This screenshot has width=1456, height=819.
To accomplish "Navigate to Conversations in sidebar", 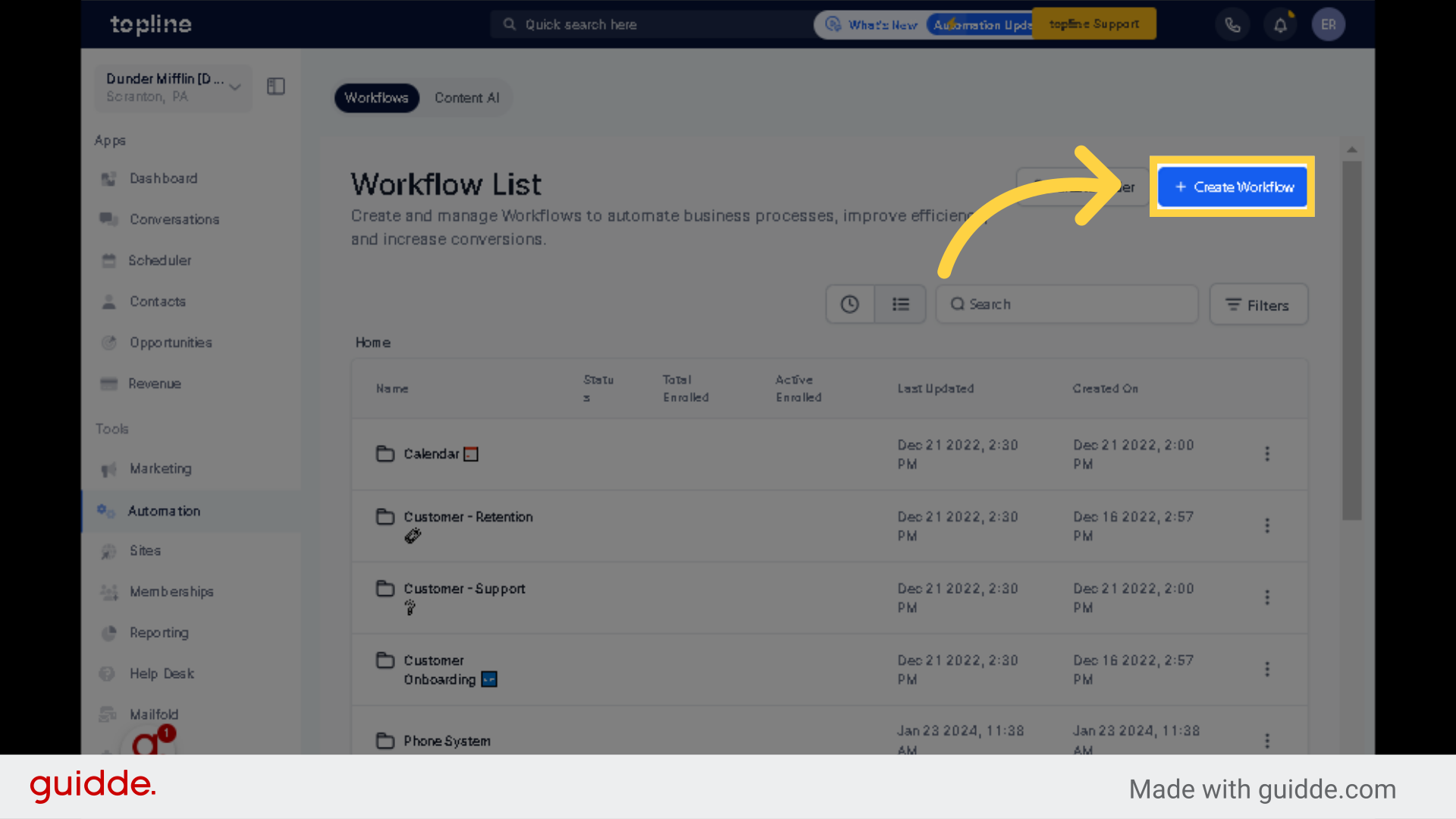I will point(175,219).
